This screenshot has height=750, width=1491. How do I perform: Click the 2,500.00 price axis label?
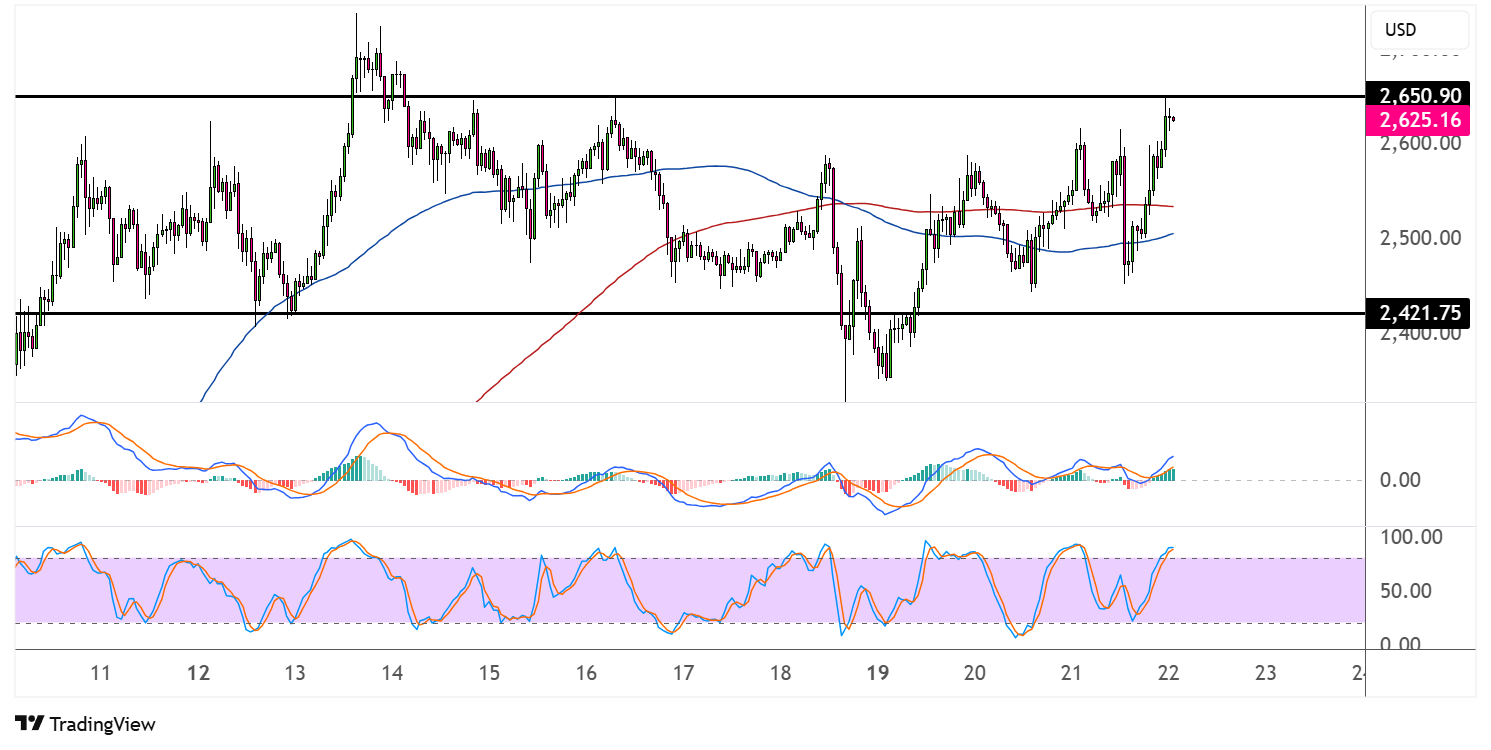point(1421,238)
